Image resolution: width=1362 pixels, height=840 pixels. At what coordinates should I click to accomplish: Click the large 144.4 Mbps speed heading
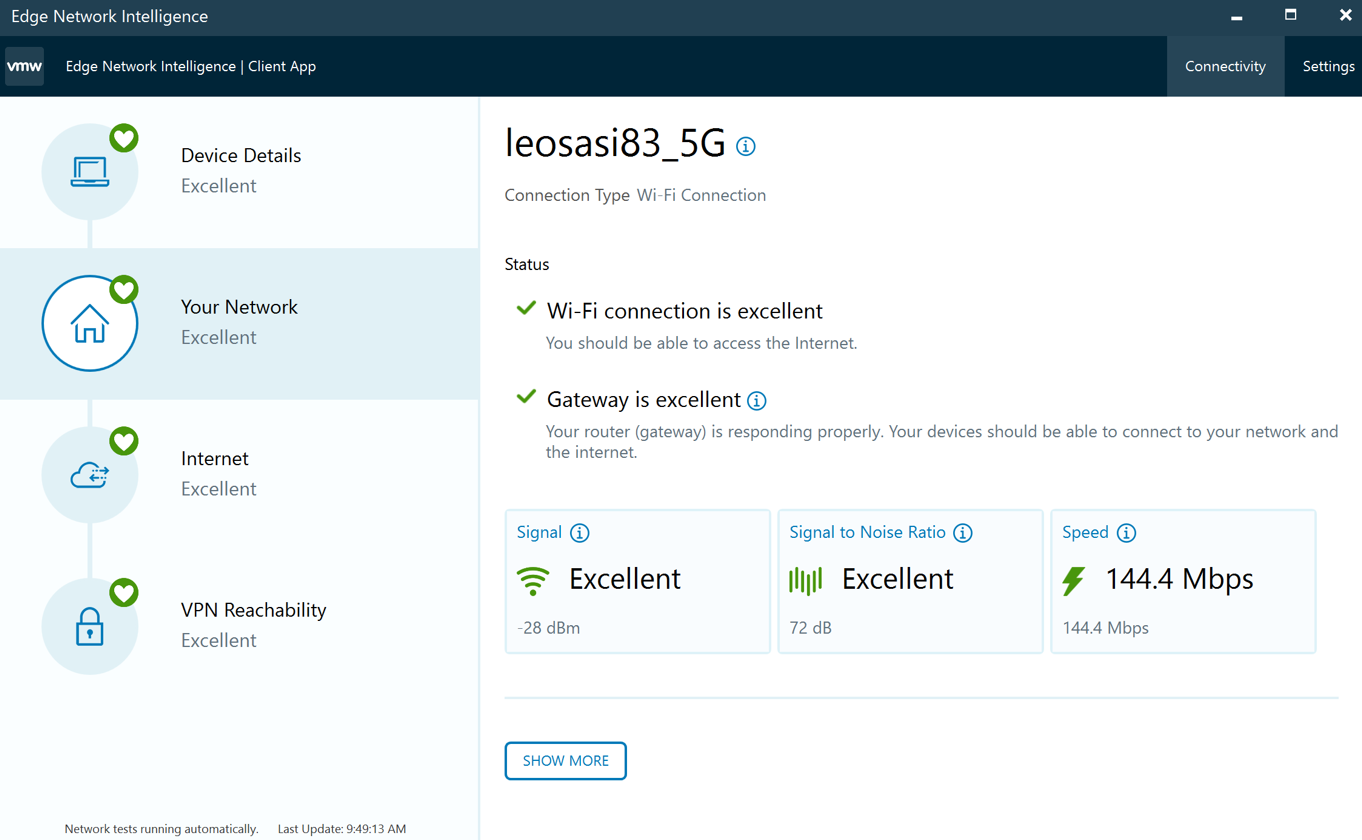point(1179,579)
